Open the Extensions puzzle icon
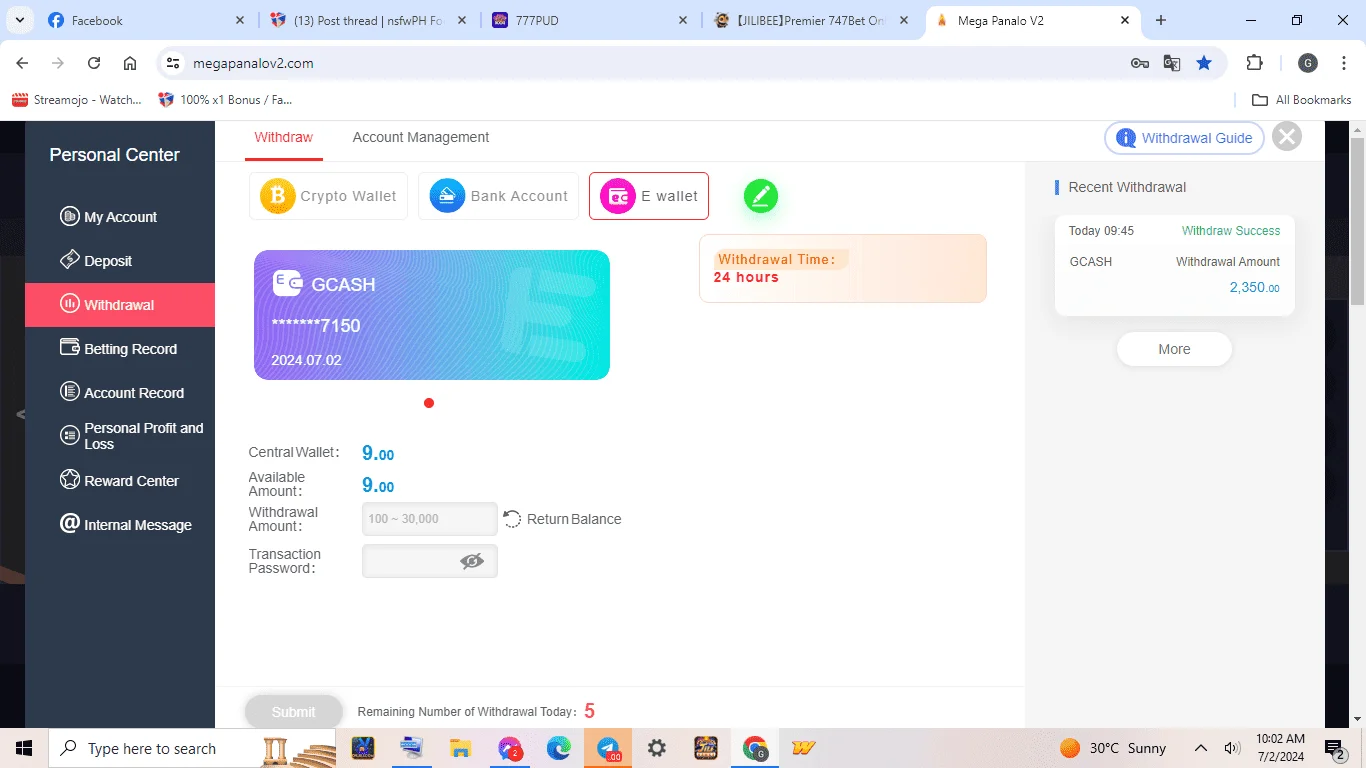The height and width of the screenshot is (768, 1366). (x=1254, y=63)
